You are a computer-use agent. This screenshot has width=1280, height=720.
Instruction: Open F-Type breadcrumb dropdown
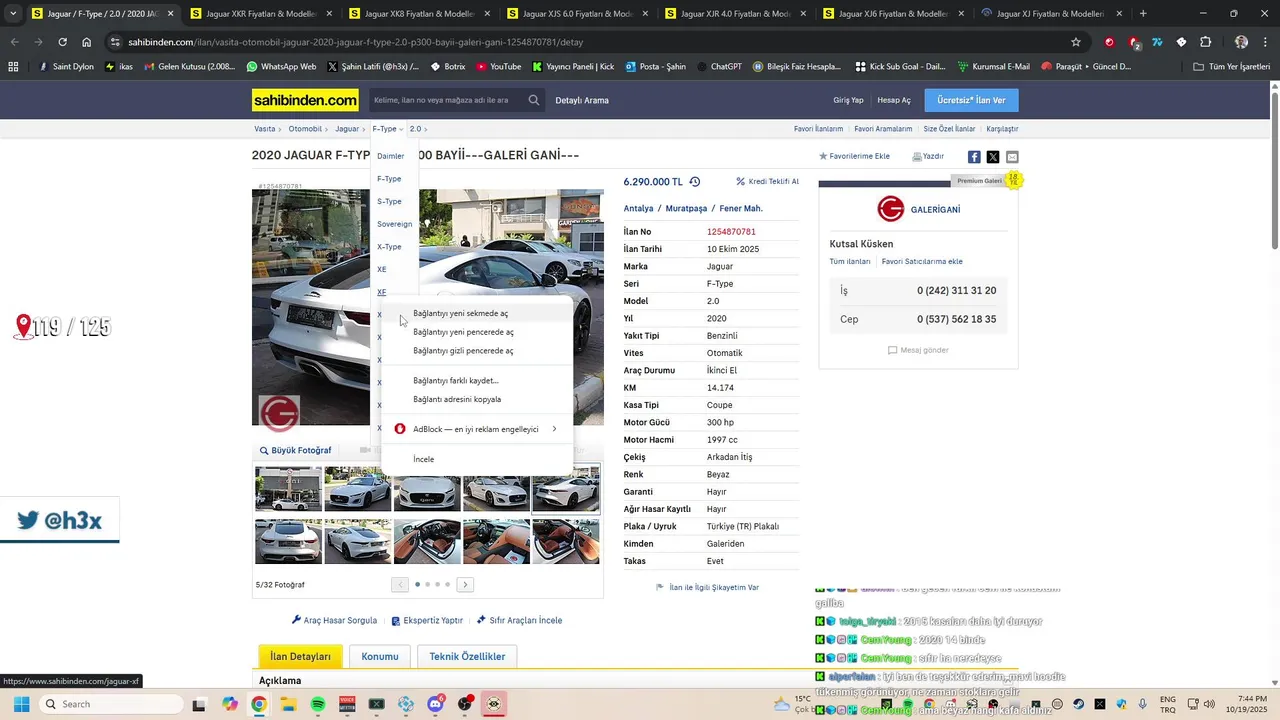(388, 129)
